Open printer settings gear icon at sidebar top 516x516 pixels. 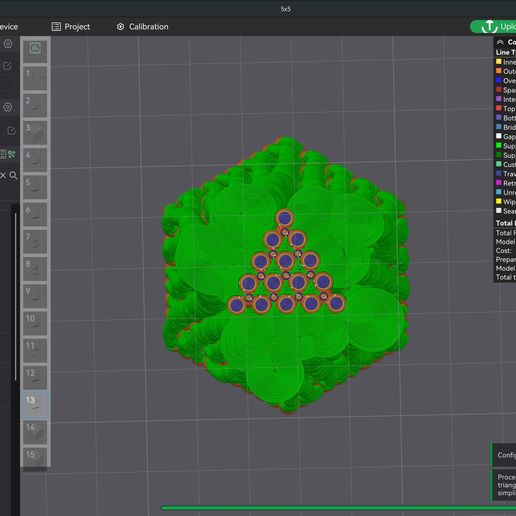click(x=8, y=44)
